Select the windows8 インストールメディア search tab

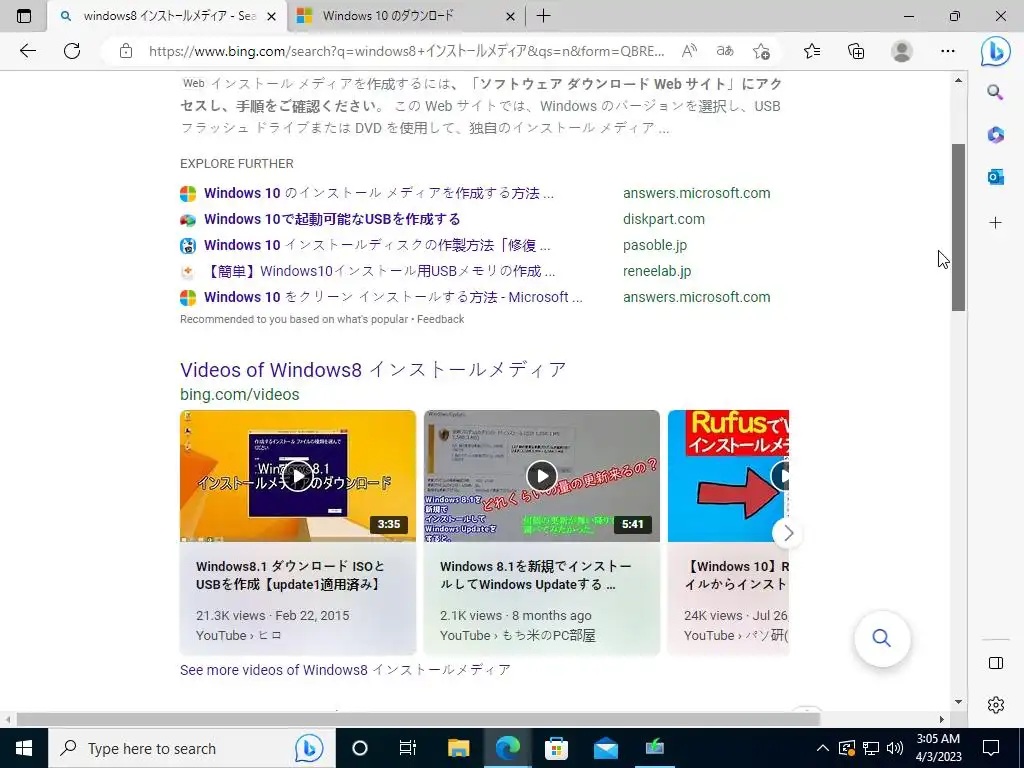169,16
